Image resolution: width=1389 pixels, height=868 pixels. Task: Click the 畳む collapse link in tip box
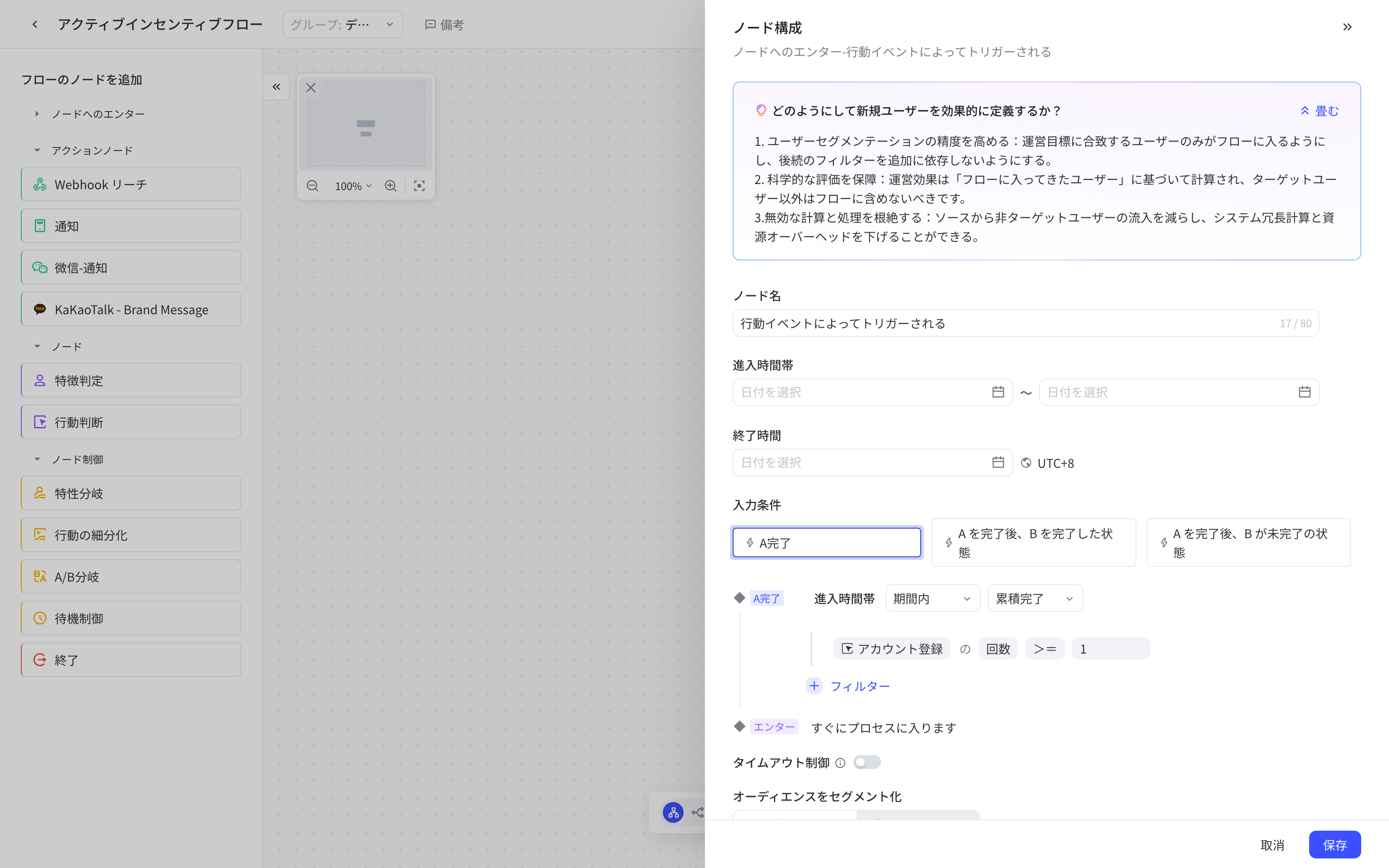click(1320, 111)
